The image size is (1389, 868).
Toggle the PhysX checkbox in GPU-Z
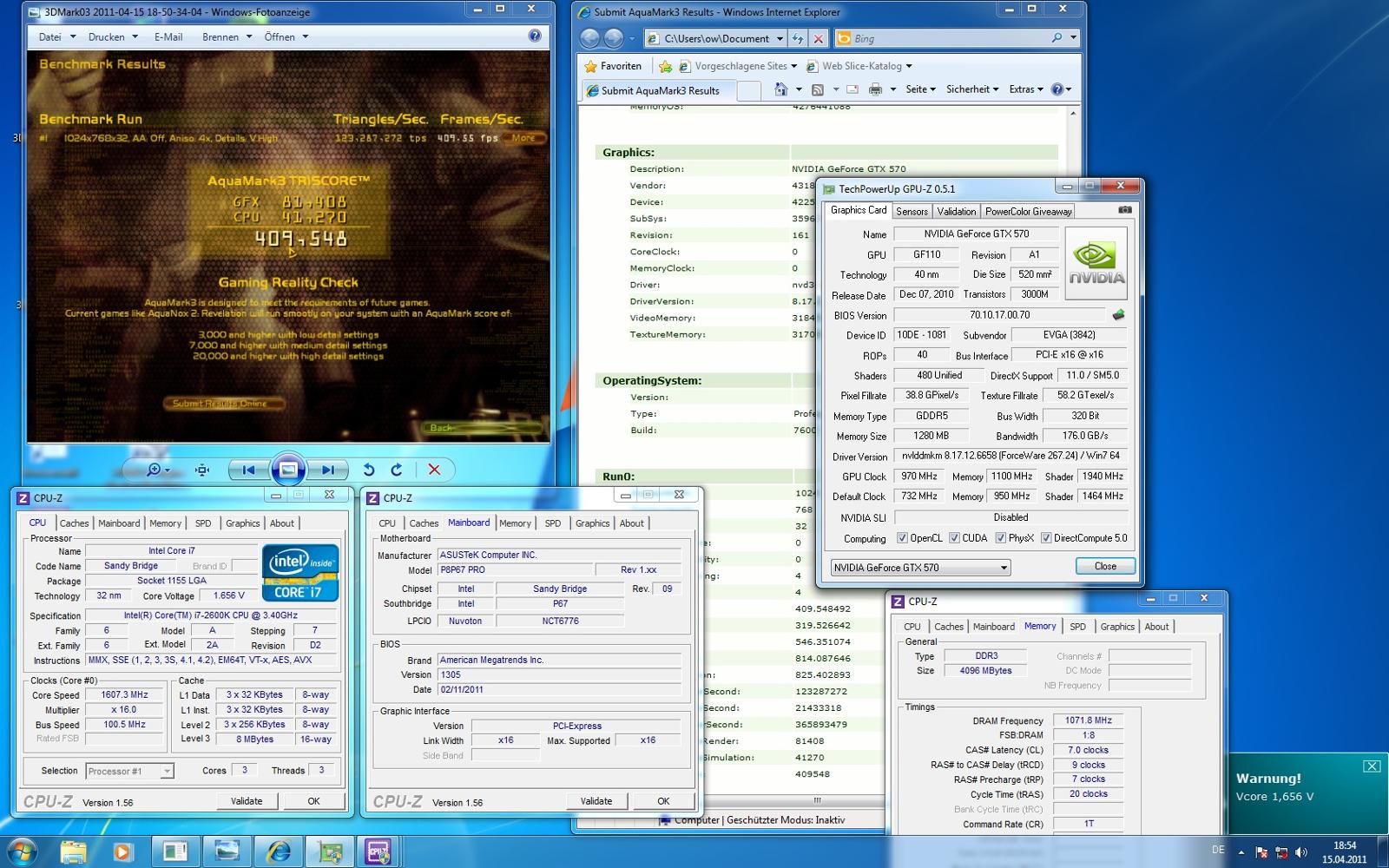(1000, 538)
